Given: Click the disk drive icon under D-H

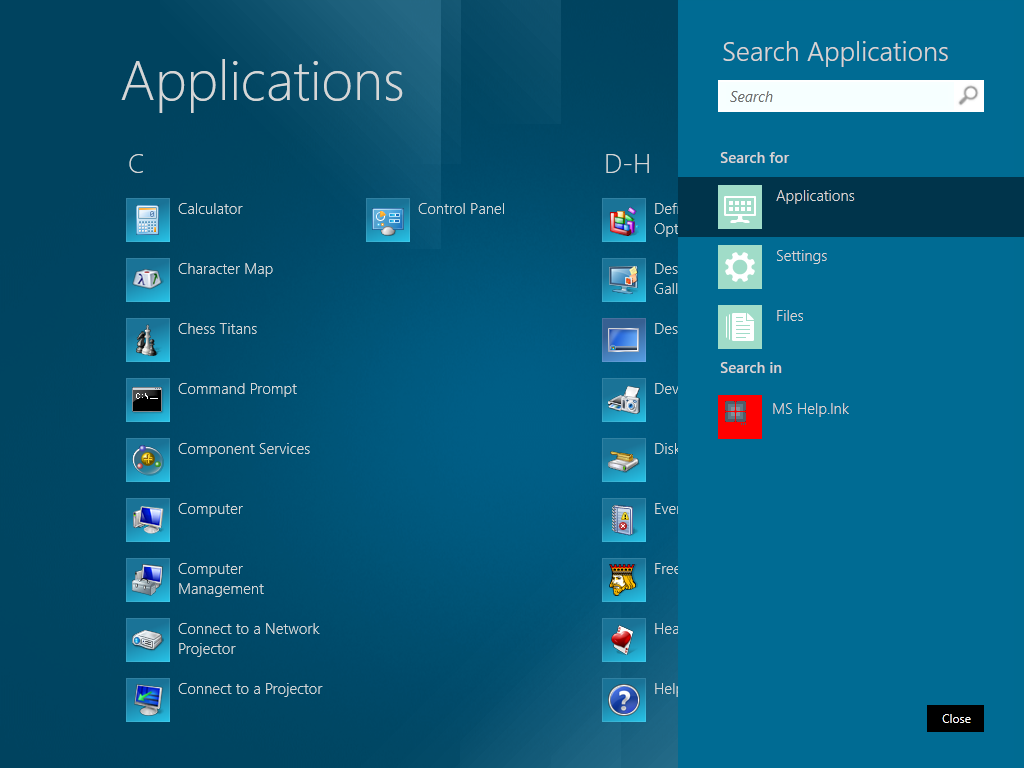Looking at the screenshot, I should click(624, 460).
